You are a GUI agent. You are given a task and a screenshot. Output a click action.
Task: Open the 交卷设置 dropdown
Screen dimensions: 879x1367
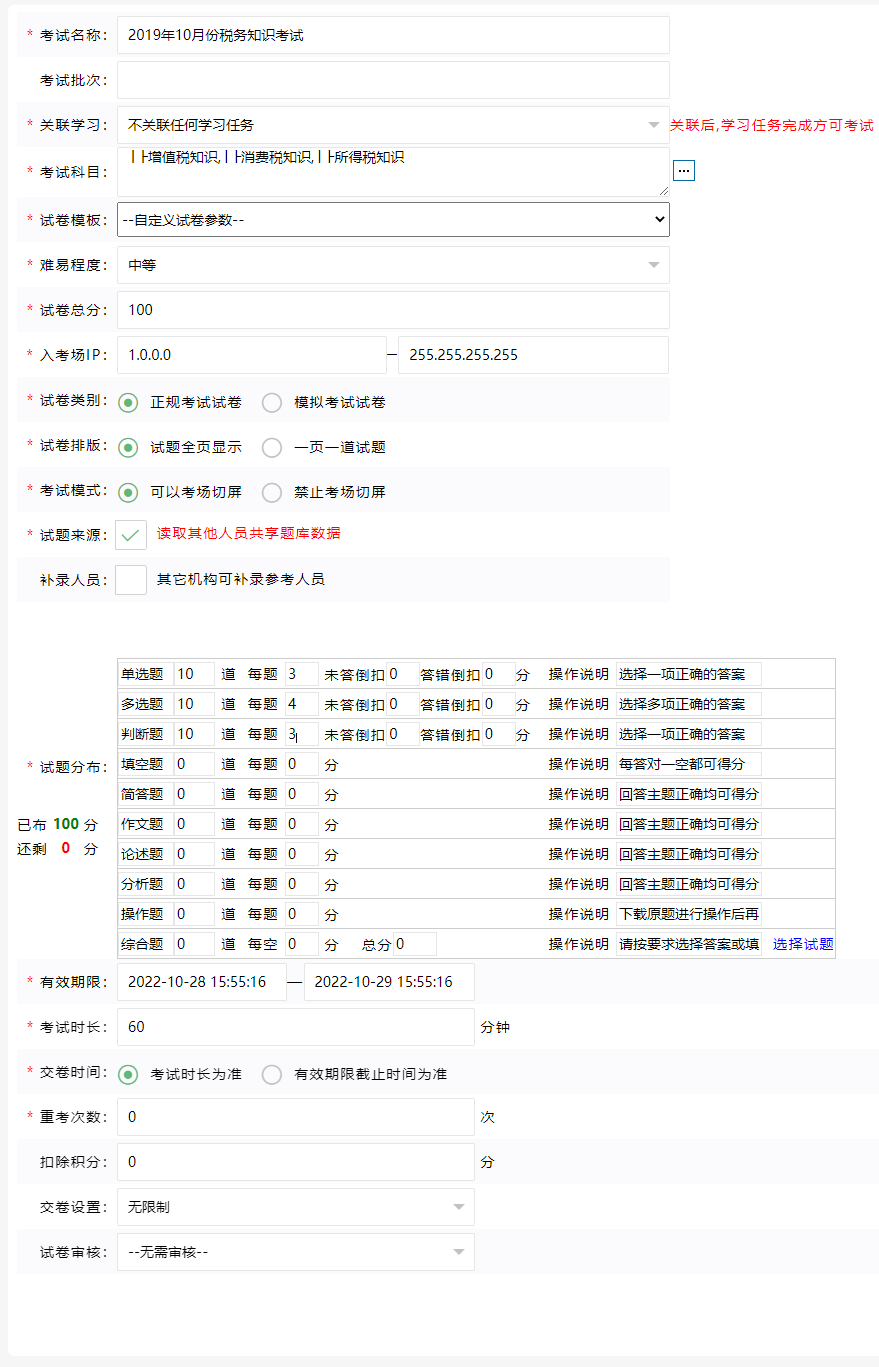296,1207
